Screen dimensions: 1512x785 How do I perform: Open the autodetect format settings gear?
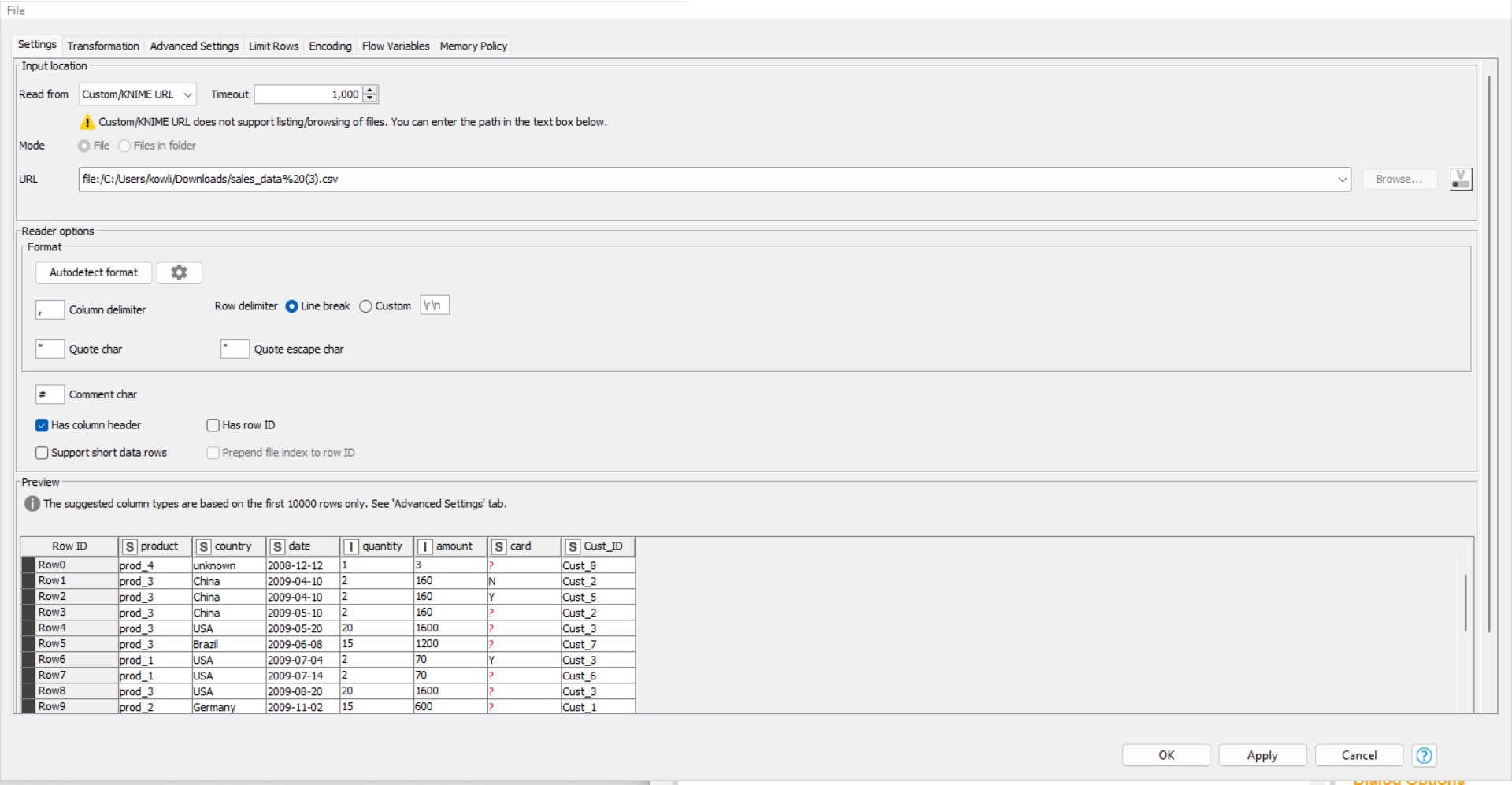point(180,272)
